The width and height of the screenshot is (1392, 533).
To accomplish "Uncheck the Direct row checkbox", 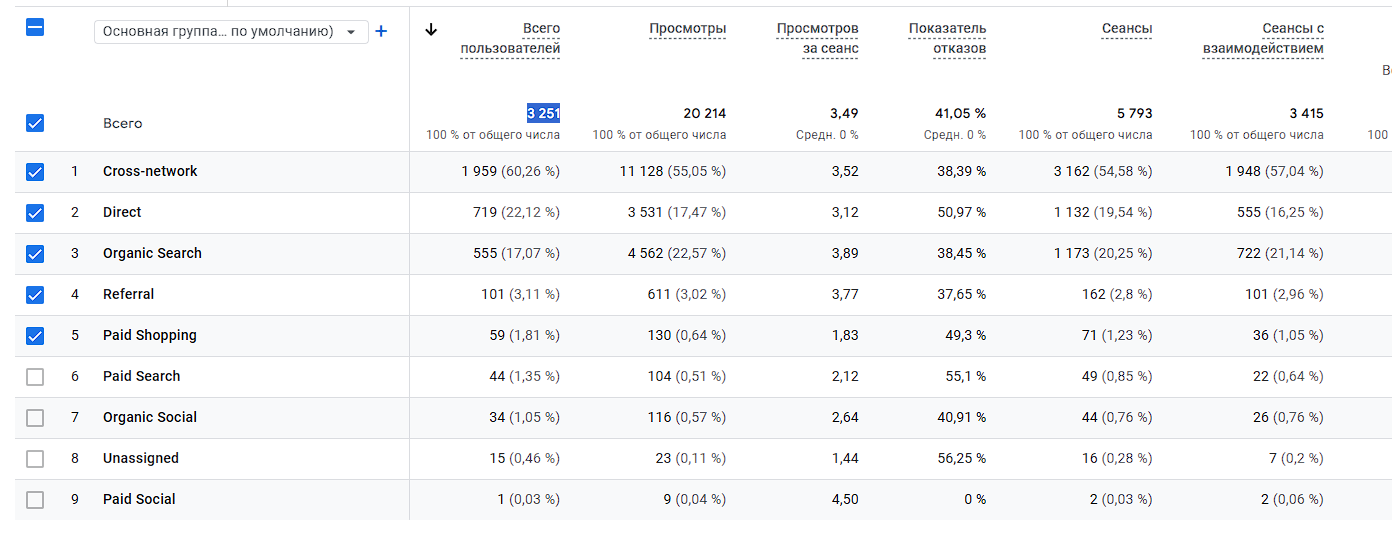I will (x=35, y=213).
